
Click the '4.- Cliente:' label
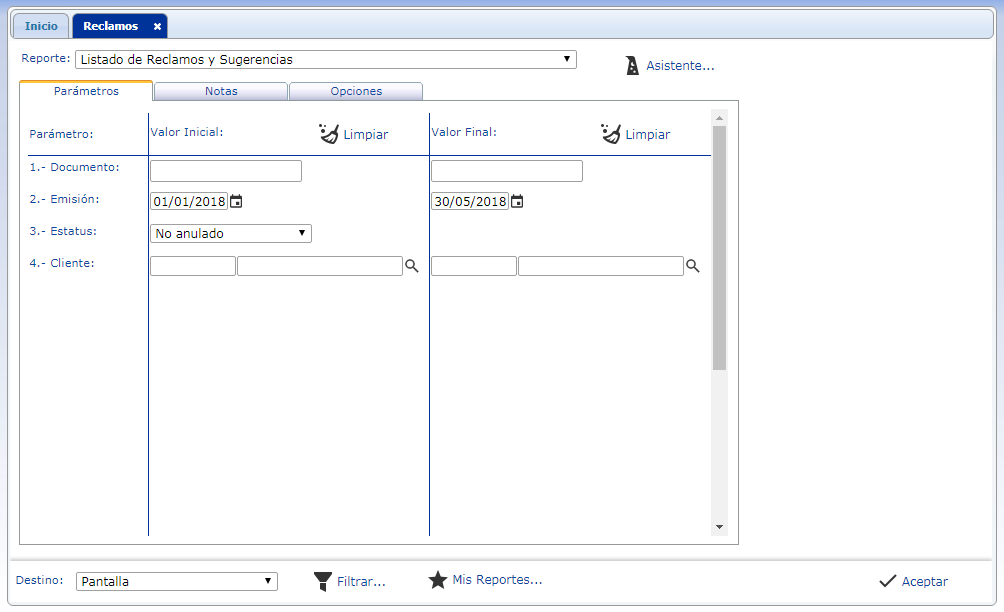62,263
